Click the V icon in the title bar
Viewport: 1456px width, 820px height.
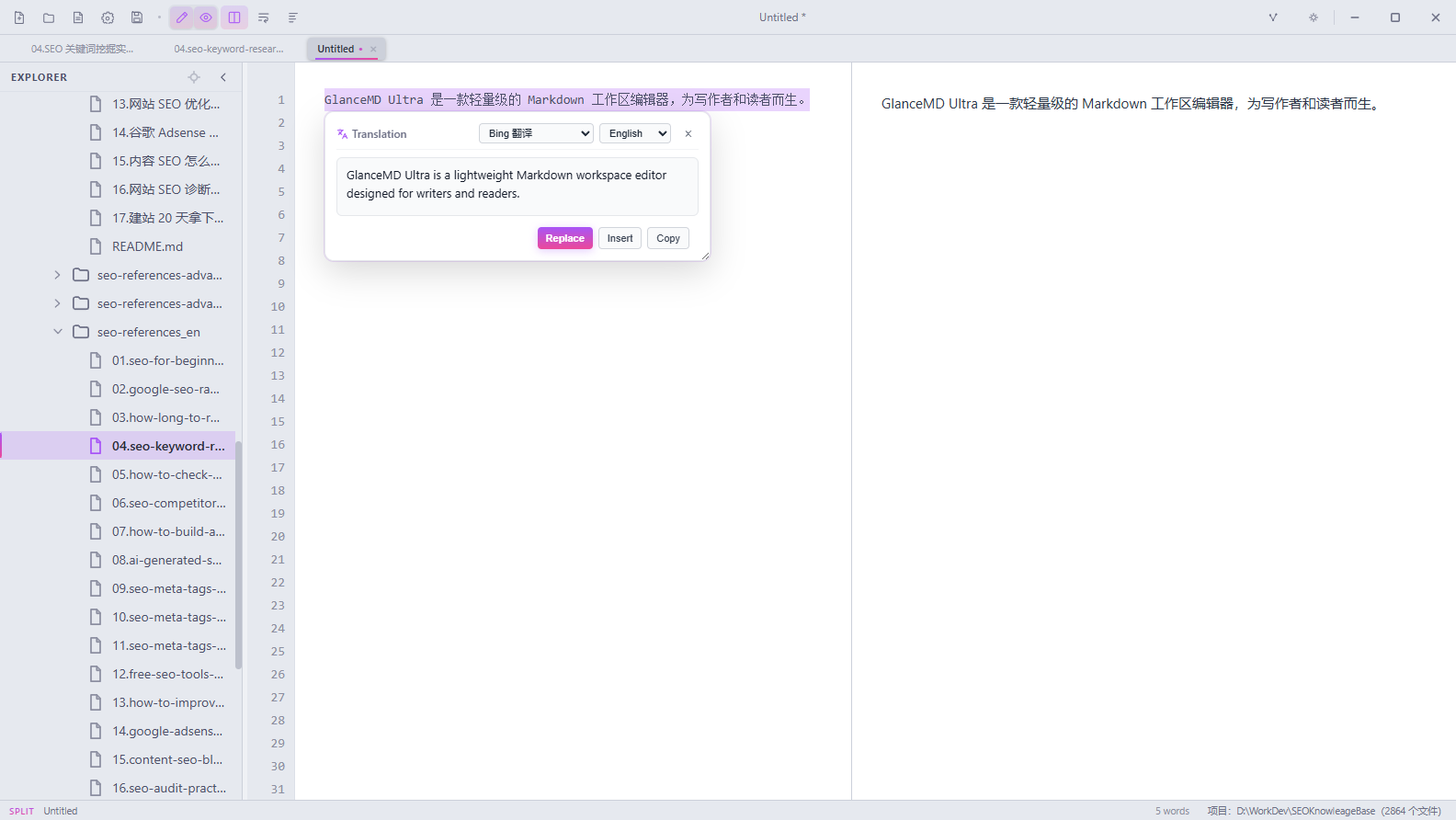pyautogui.click(x=1273, y=17)
